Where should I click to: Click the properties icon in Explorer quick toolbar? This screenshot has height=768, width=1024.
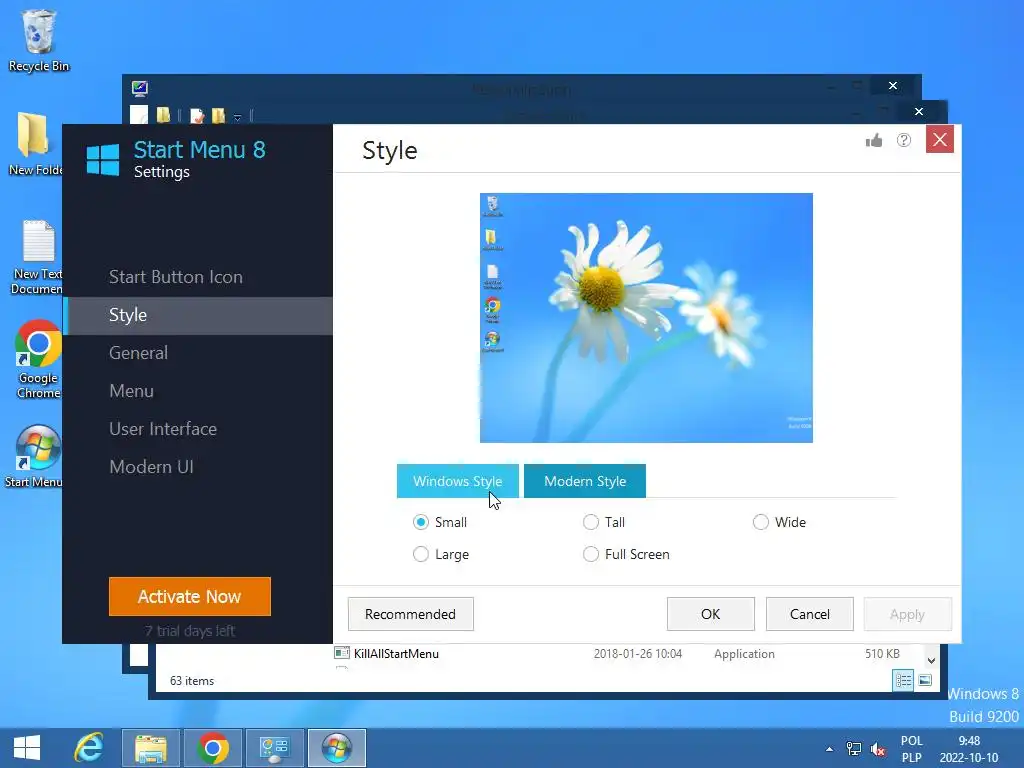(197, 116)
